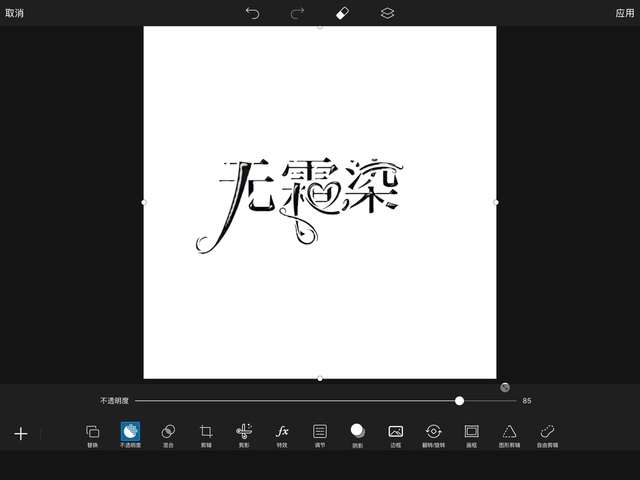Viewport: 640px width, 480px height.
Task: Select the 翻转/旋转 flip rotate tool
Action: pos(434,433)
